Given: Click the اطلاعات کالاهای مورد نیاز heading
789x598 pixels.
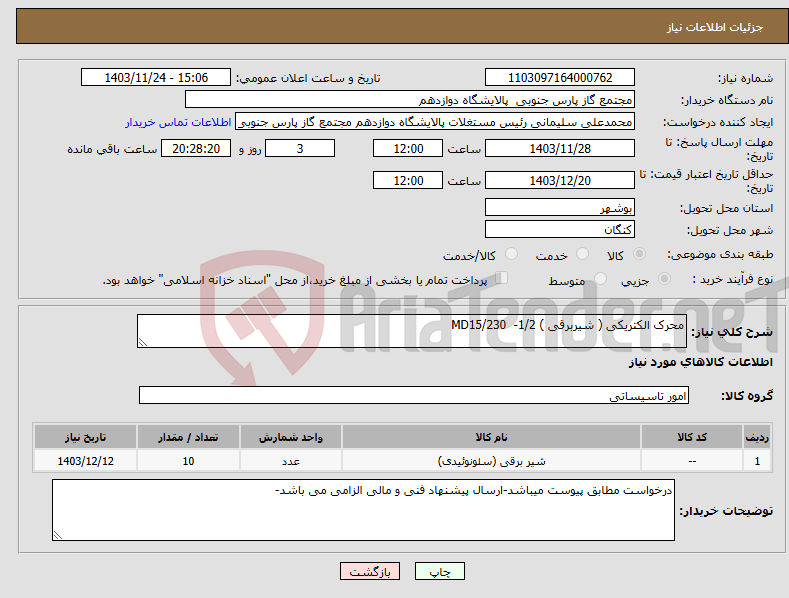Looking at the screenshot, I should (700, 362).
